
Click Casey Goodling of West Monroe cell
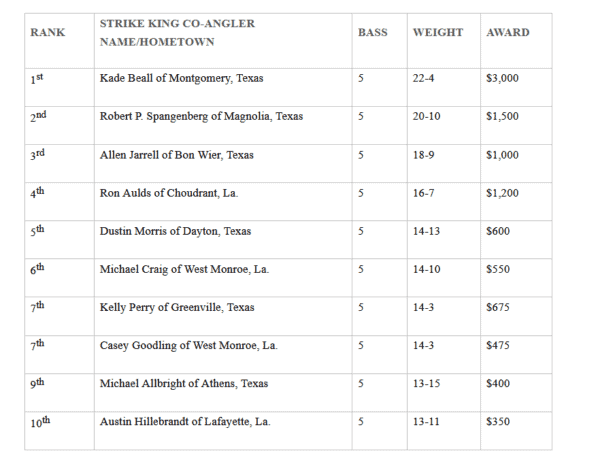coord(188,346)
